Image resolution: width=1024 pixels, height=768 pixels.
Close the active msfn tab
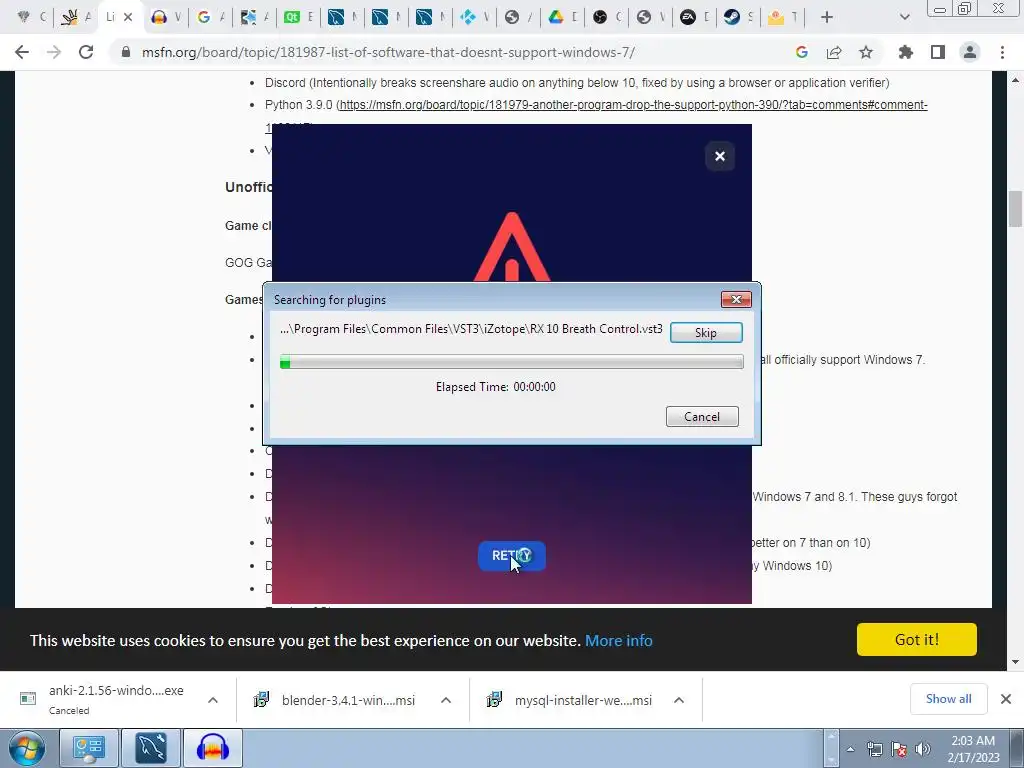[129, 17]
